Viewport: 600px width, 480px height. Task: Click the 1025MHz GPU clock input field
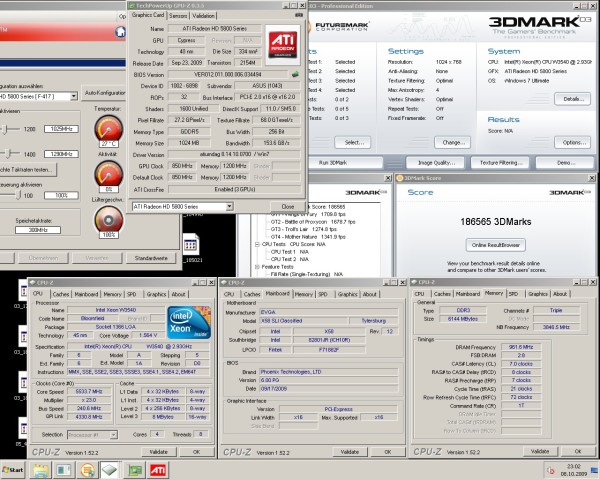click(x=61, y=129)
